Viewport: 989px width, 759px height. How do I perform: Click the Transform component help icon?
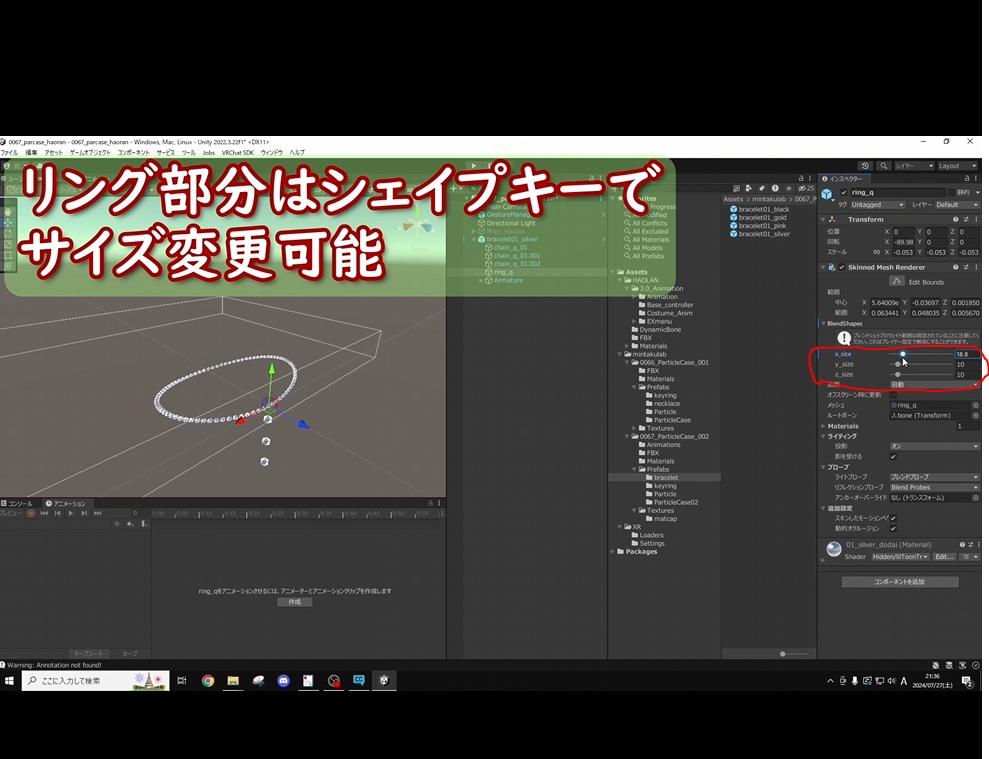click(956, 219)
